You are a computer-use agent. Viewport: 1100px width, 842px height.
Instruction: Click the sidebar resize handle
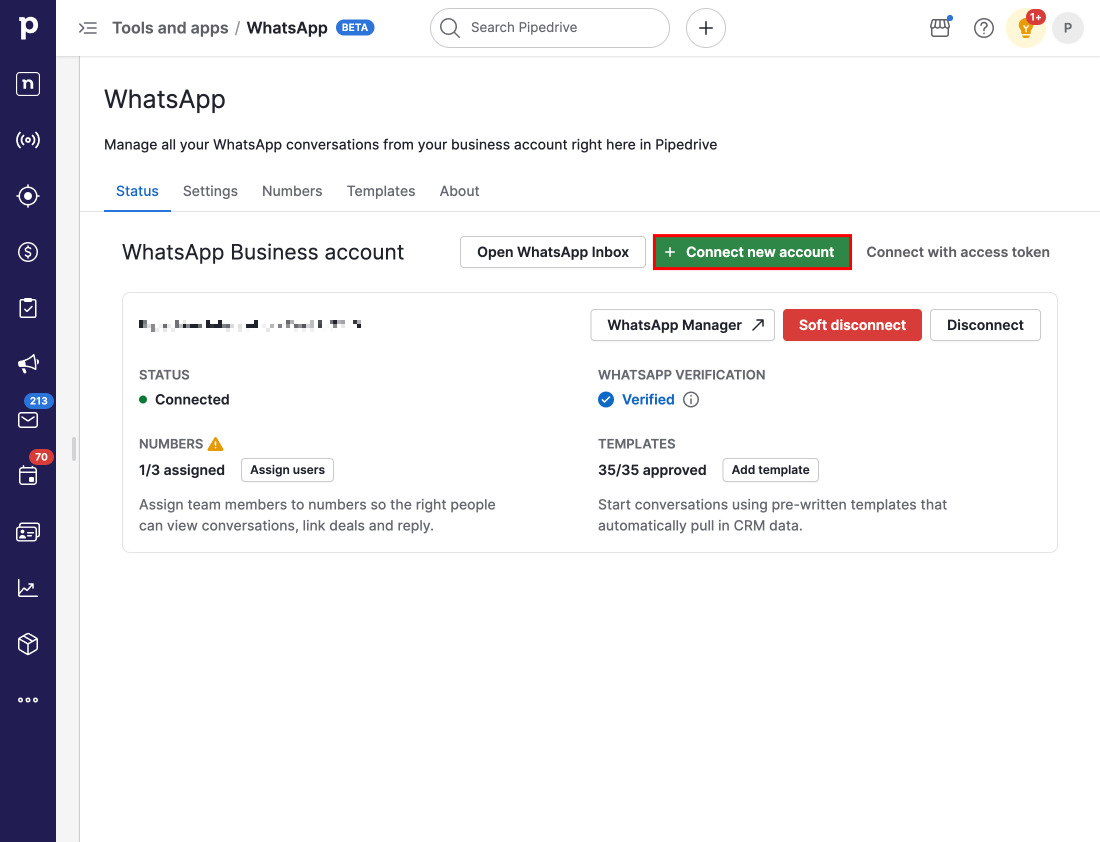[x=74, y=448]
